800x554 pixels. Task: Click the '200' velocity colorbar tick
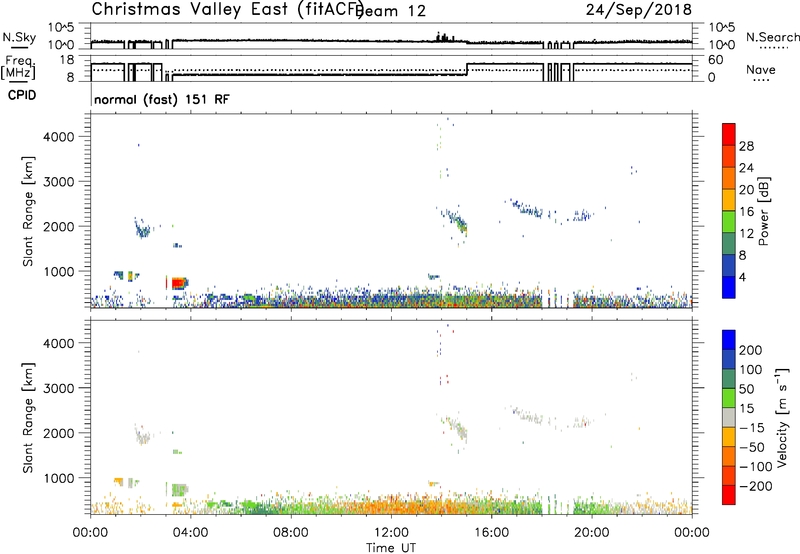(x=751, y=350)
